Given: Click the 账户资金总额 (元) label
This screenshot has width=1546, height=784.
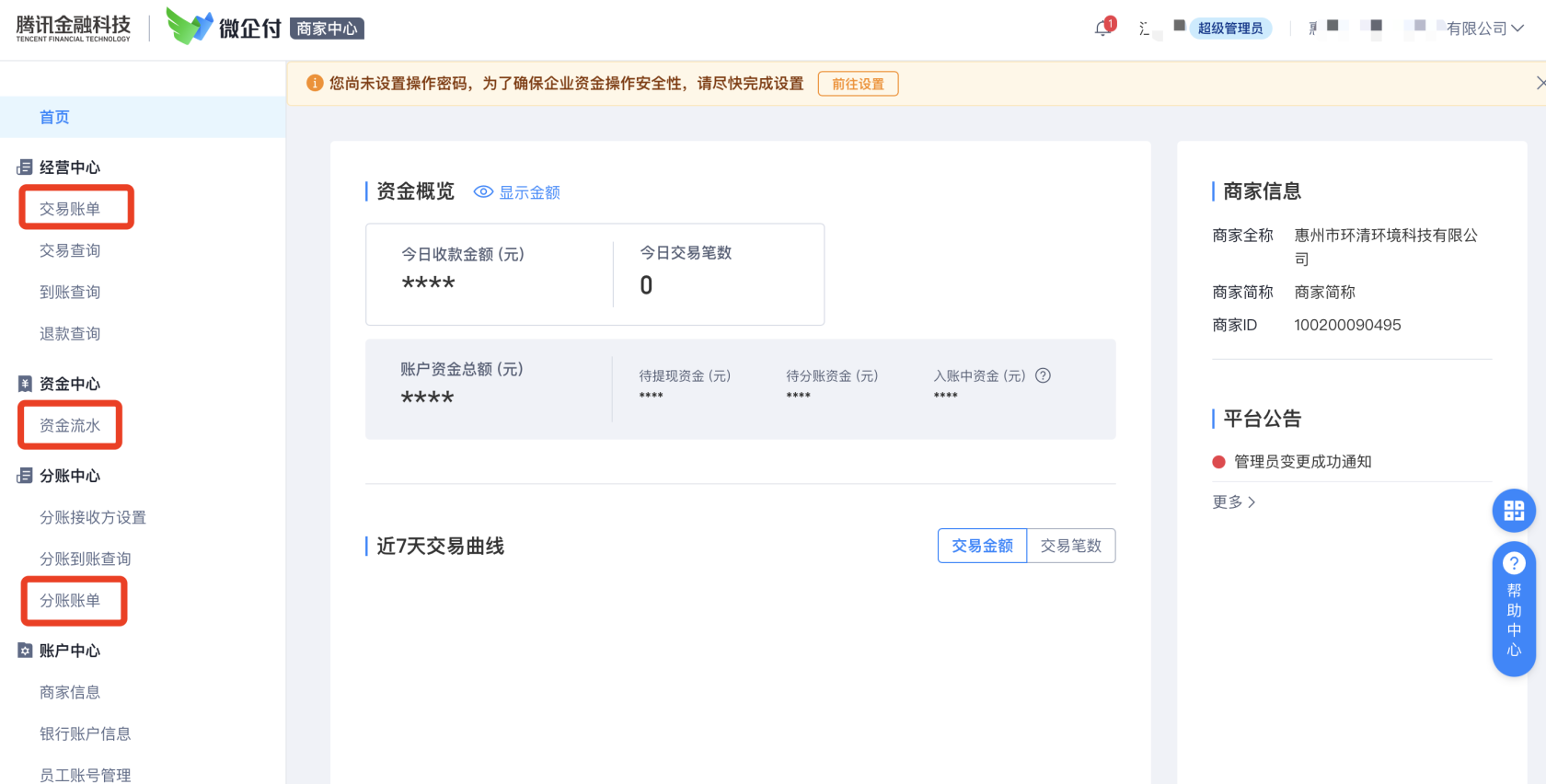Looking at the screenshot, I should [462, 369].
